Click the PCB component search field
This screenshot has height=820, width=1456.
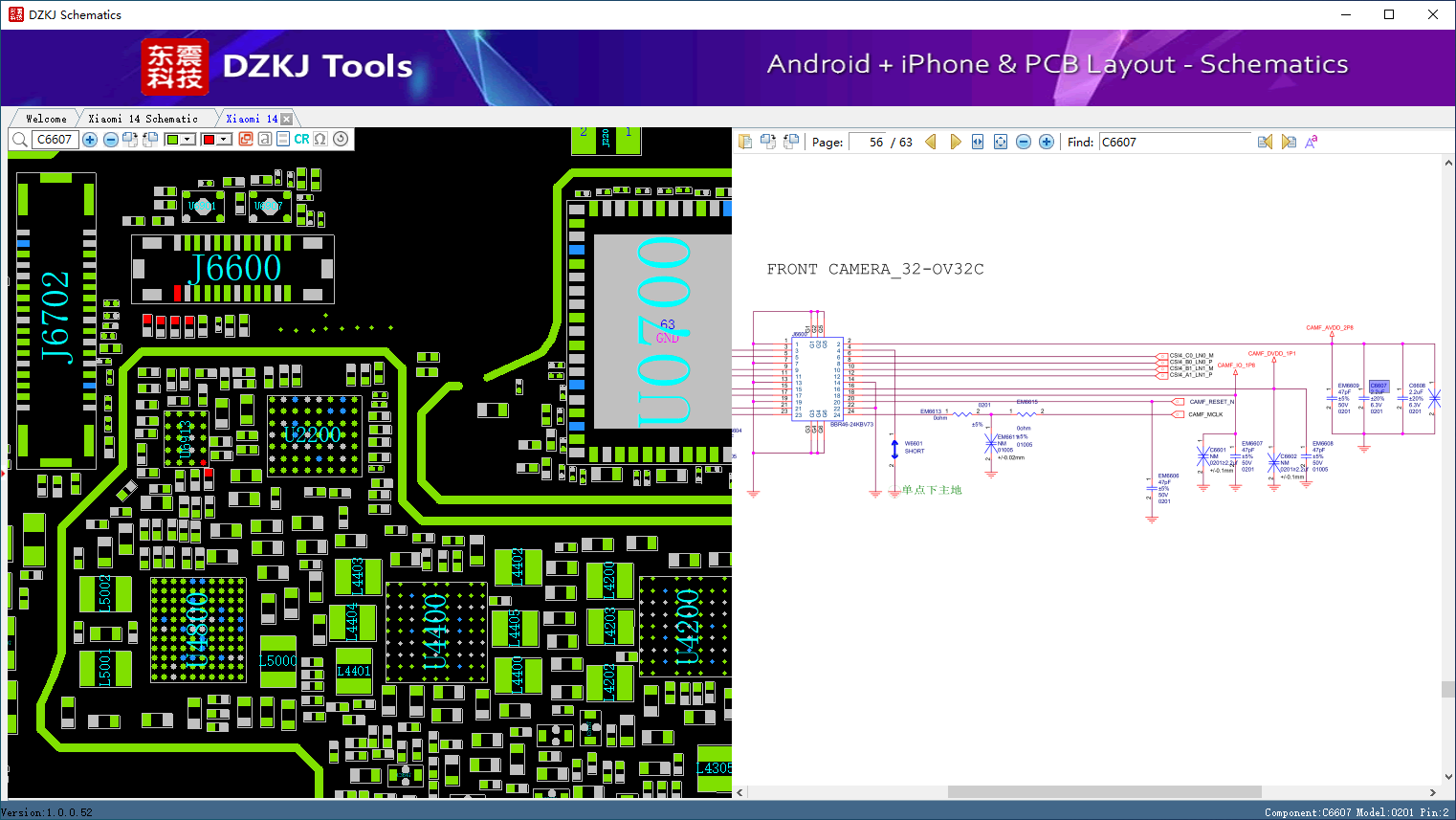55,140
